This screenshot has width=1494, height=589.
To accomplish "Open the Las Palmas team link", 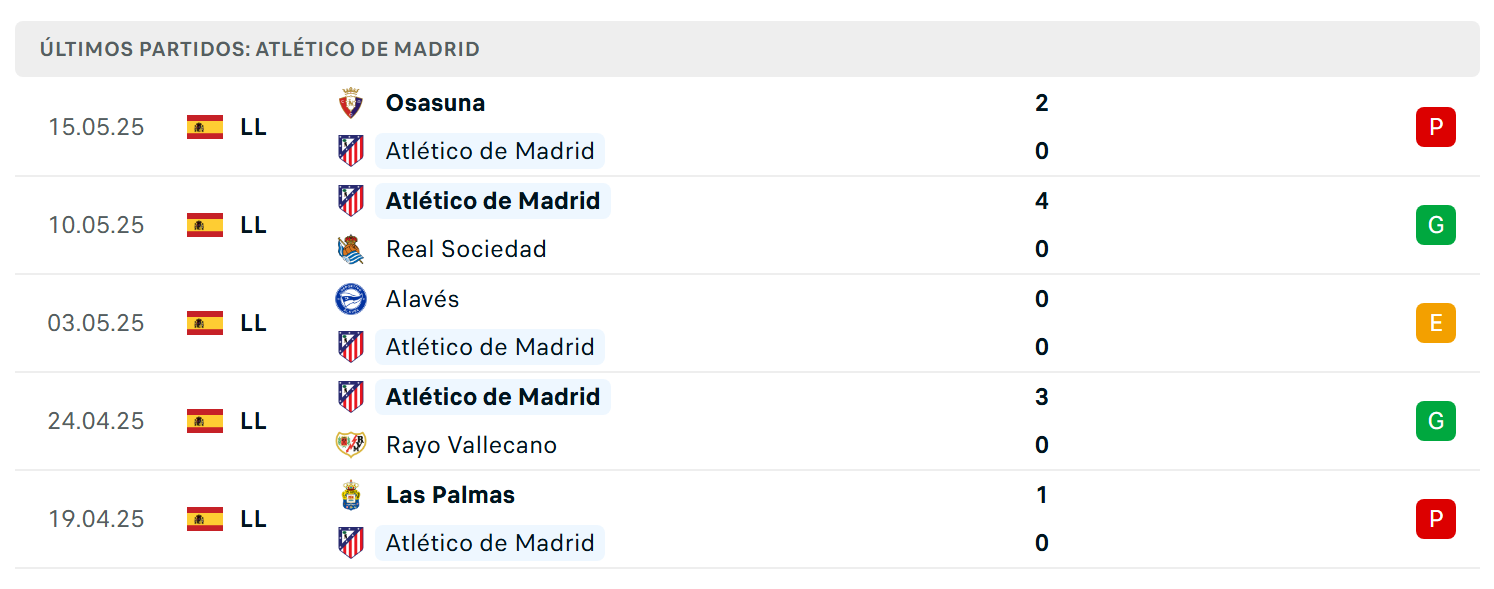I will tap(450, 495).
